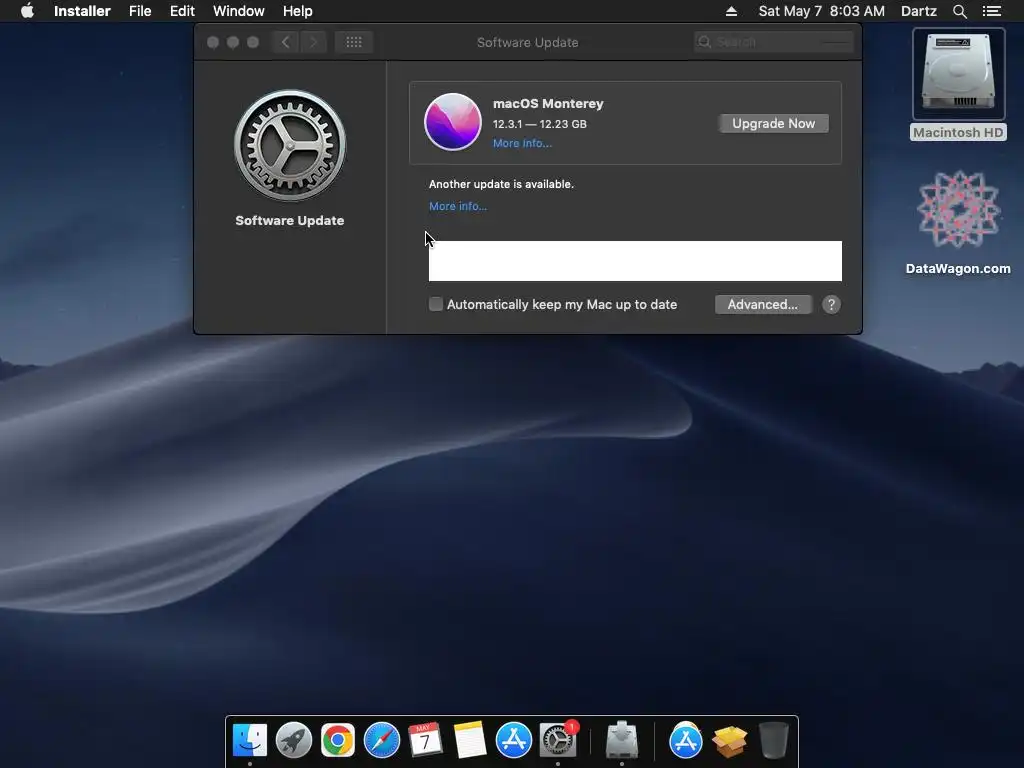1024x768 pixels.
Task: Click the Dartz user name in menu bar
Action: coord(918,11)
